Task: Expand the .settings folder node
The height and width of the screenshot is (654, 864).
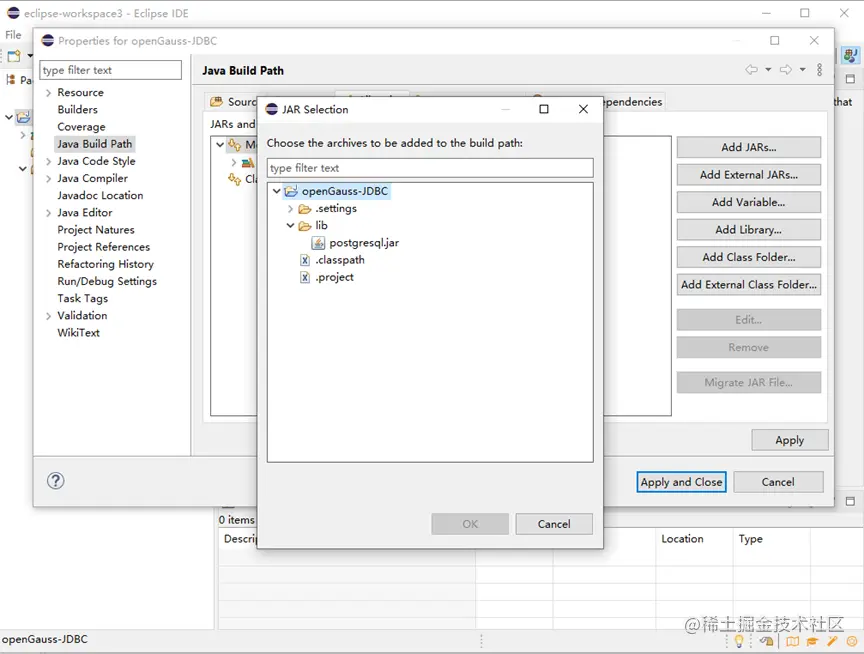Action: point(290,209)
